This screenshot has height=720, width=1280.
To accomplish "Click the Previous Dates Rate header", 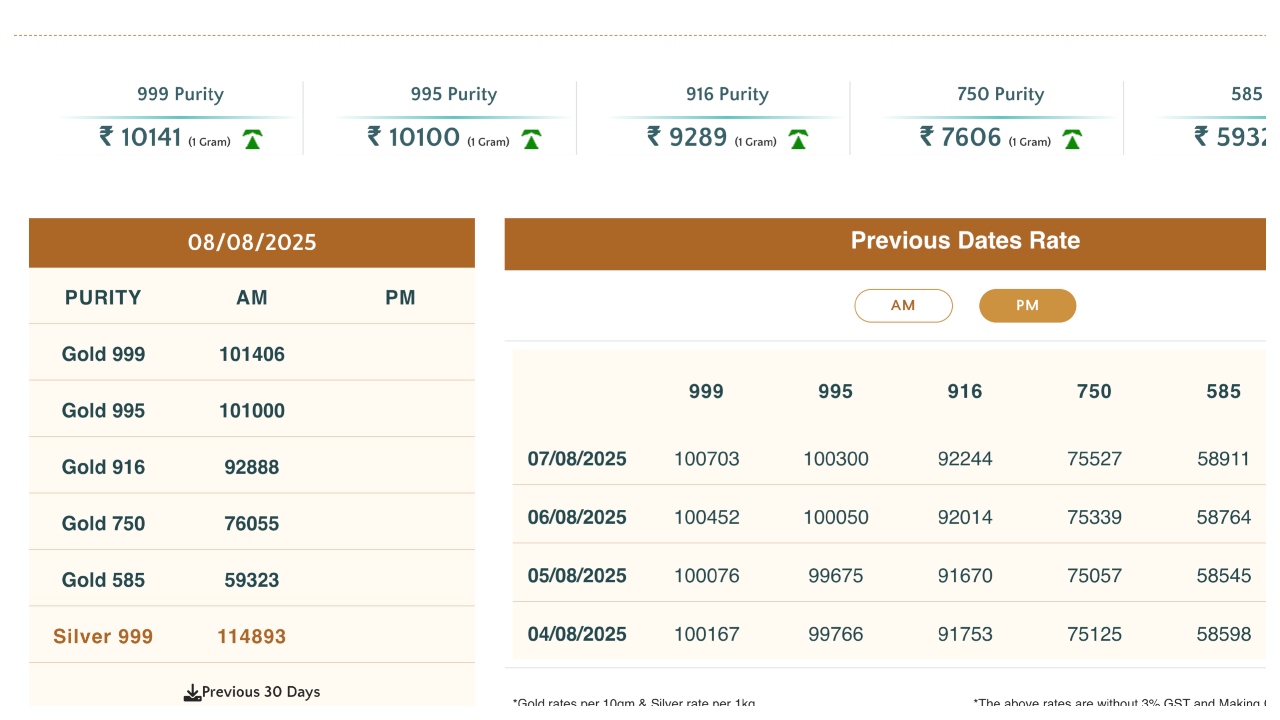I will point(965,241).
